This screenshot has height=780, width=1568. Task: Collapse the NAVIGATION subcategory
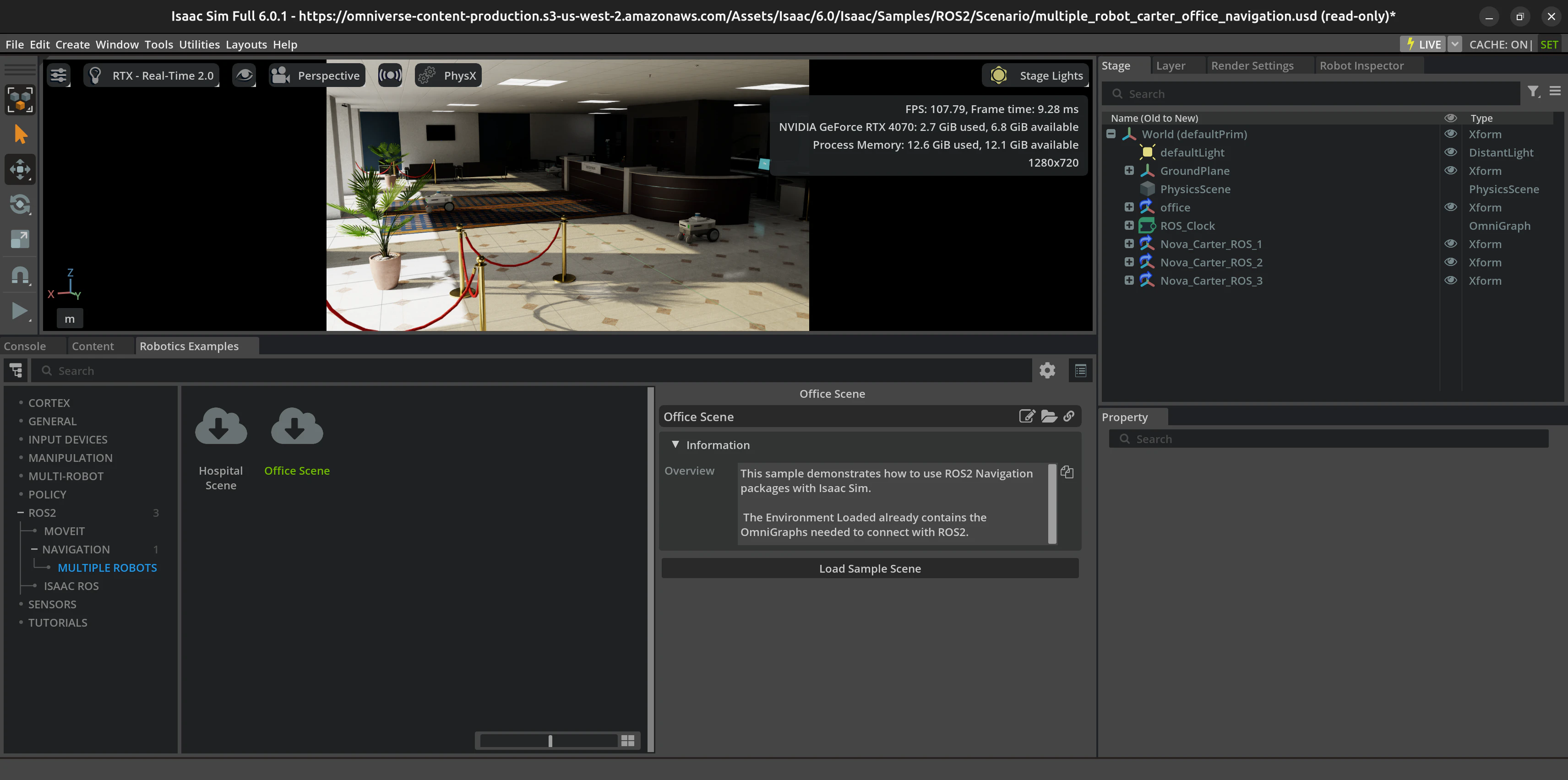(x=34, y=549)
